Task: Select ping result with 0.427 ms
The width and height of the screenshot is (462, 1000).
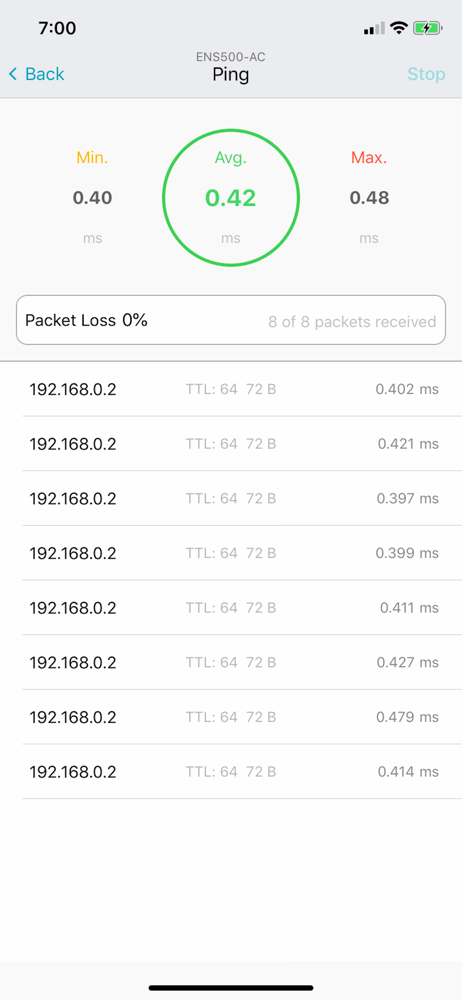Action: [231, 663]
